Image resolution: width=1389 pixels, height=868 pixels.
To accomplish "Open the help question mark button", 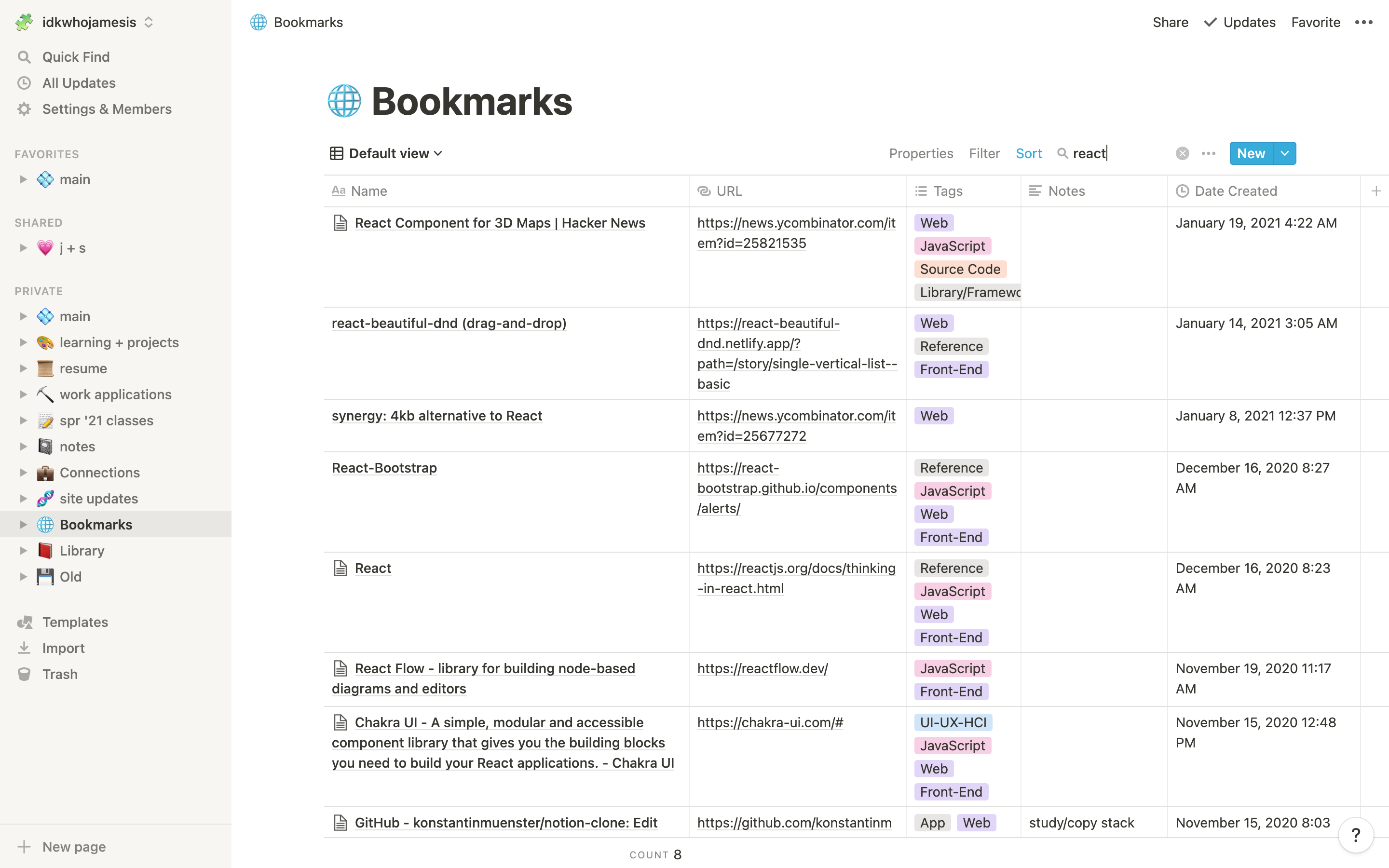I will [x=1356, y=835].
